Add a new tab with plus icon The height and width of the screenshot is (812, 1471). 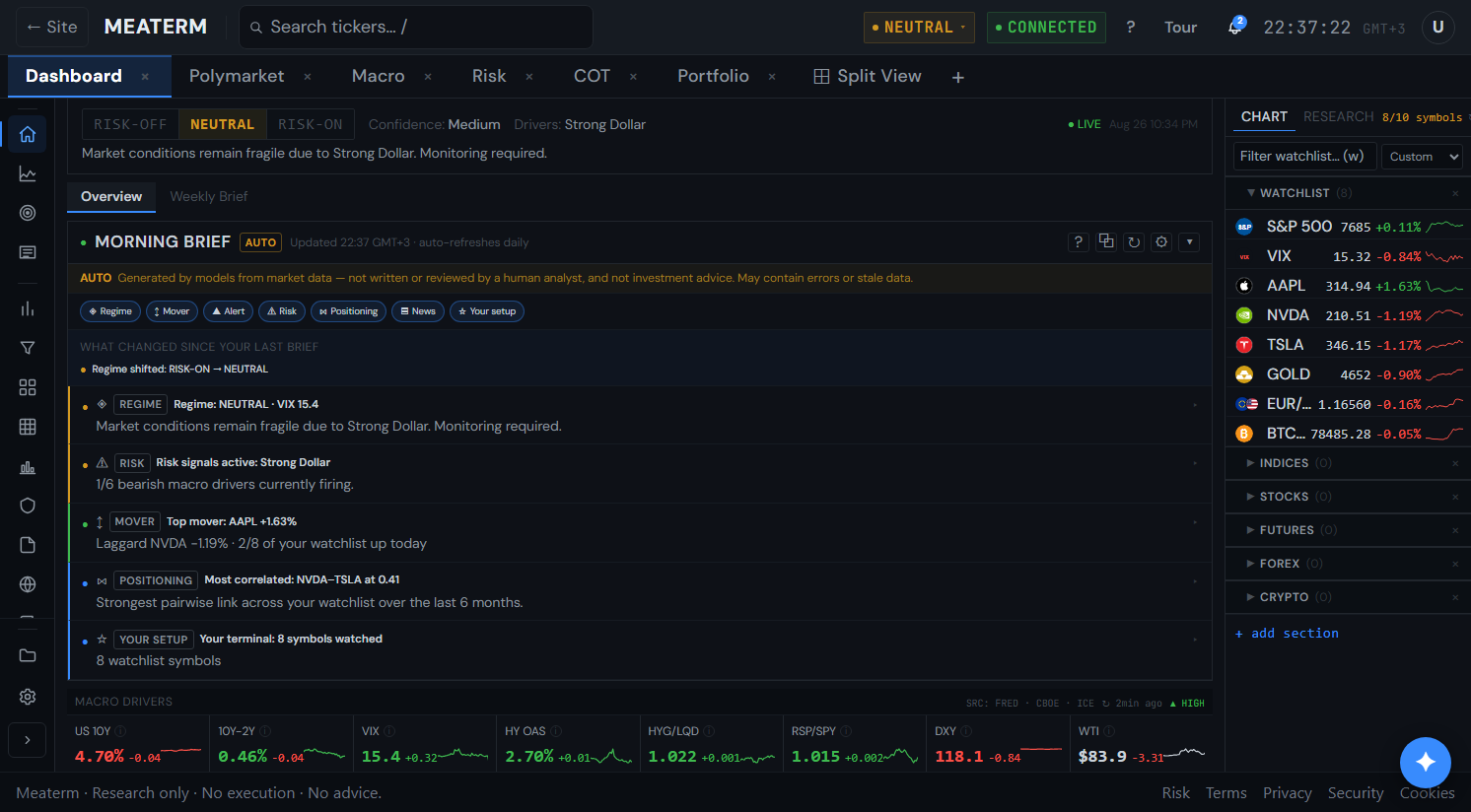tap(958, 77)
